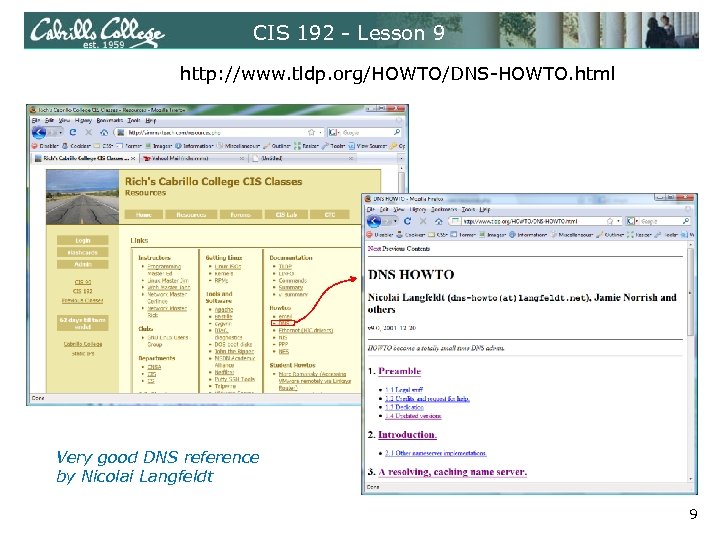This screenshot has height=540, width=720.
Task: Click View Source in Resources developer toolbar
Action: (367, 146)
